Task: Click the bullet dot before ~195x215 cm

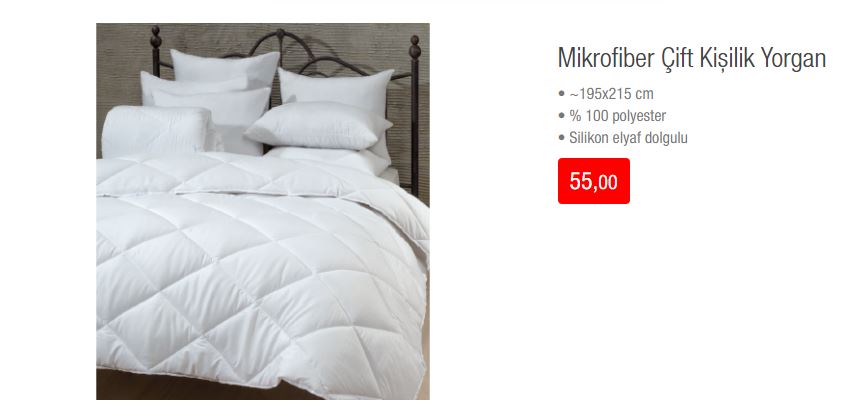Action: (561, 94)
